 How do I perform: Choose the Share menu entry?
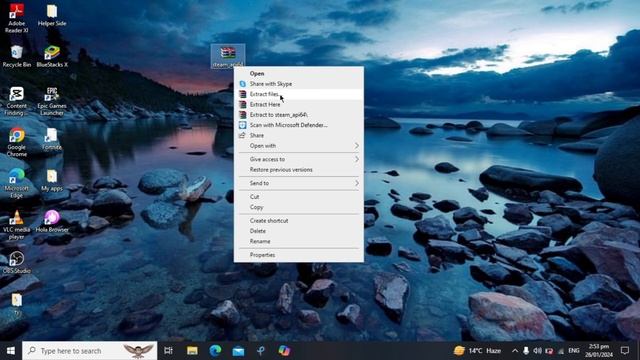(x=299, y=136)
